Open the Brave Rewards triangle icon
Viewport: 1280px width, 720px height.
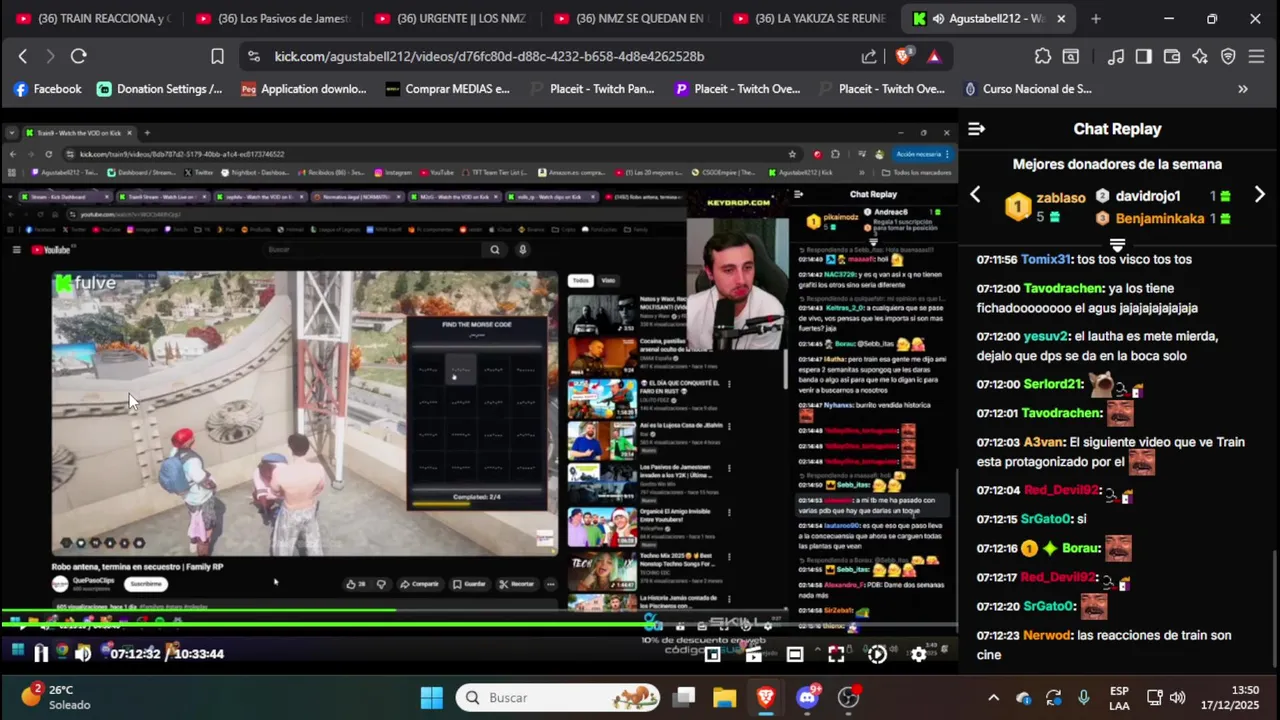tap(934, 57)
